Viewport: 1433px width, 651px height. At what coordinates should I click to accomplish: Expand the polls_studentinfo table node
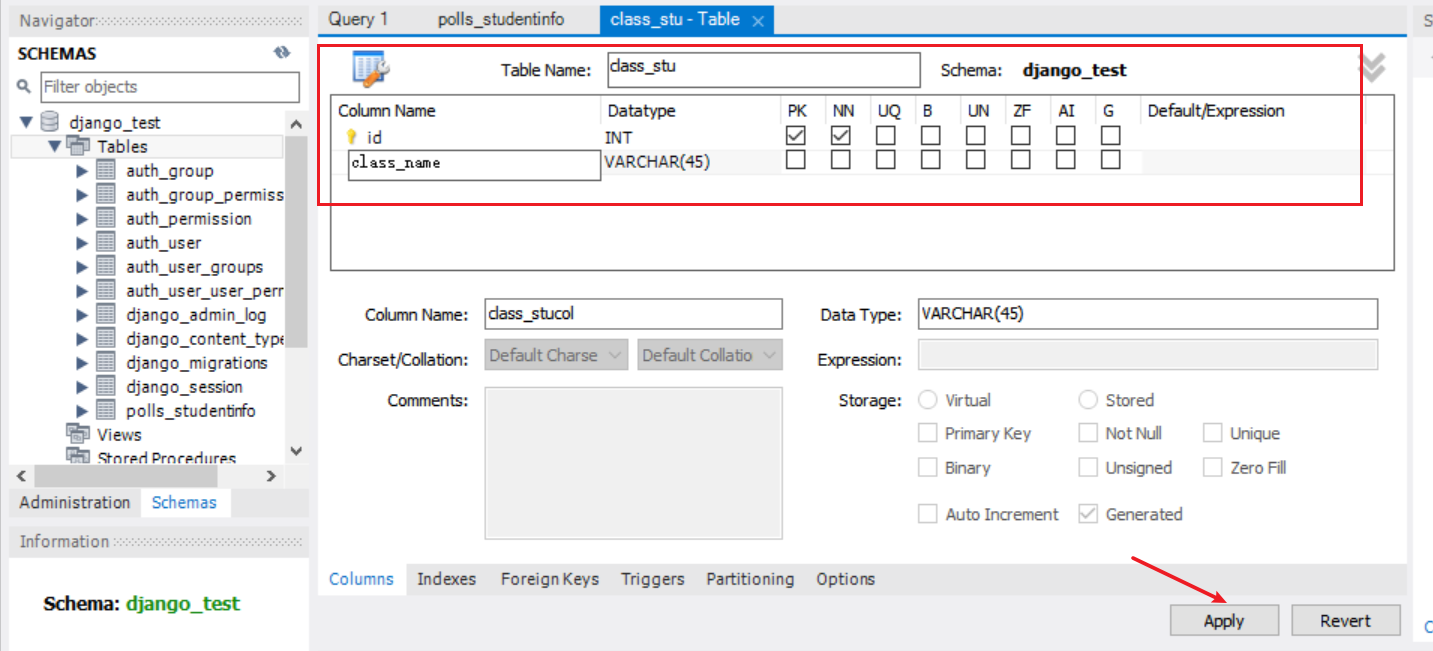click(x=82, y=410)
